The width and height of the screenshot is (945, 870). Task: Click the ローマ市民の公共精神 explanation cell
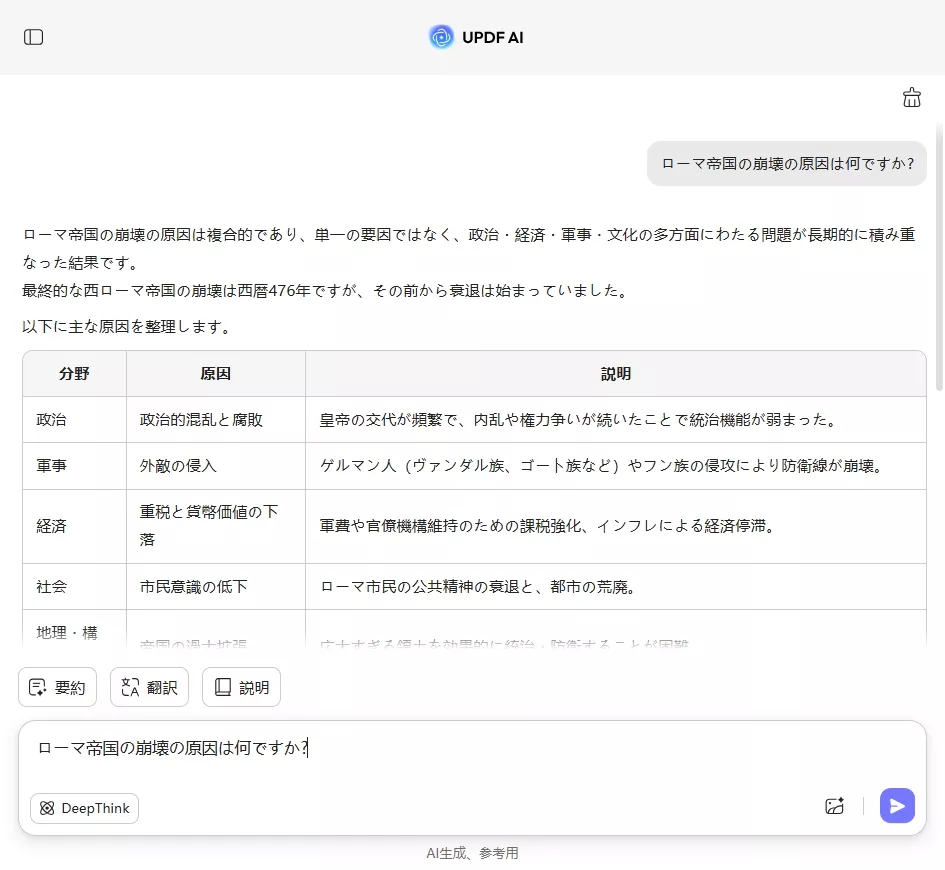pos(615,586)
